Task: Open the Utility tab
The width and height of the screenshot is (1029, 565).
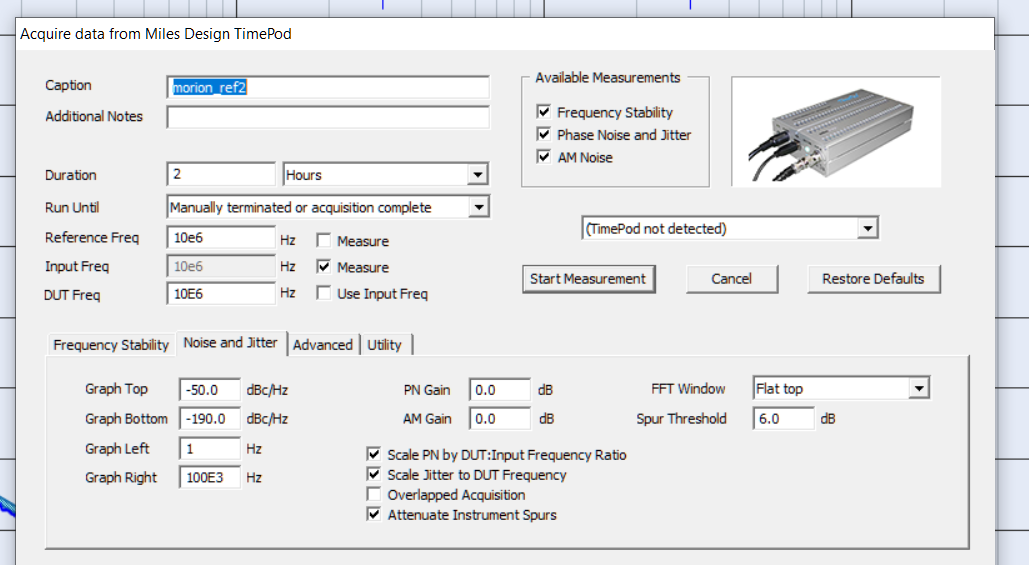Action: tap(385, 345)
